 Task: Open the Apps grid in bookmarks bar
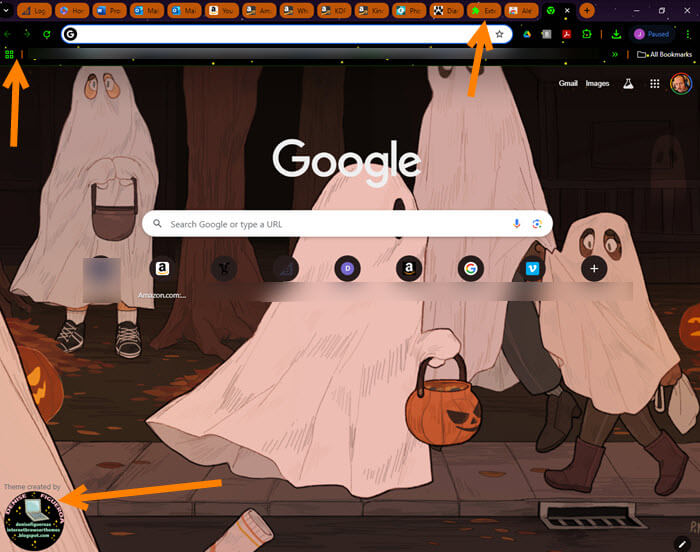coord(9,54)
